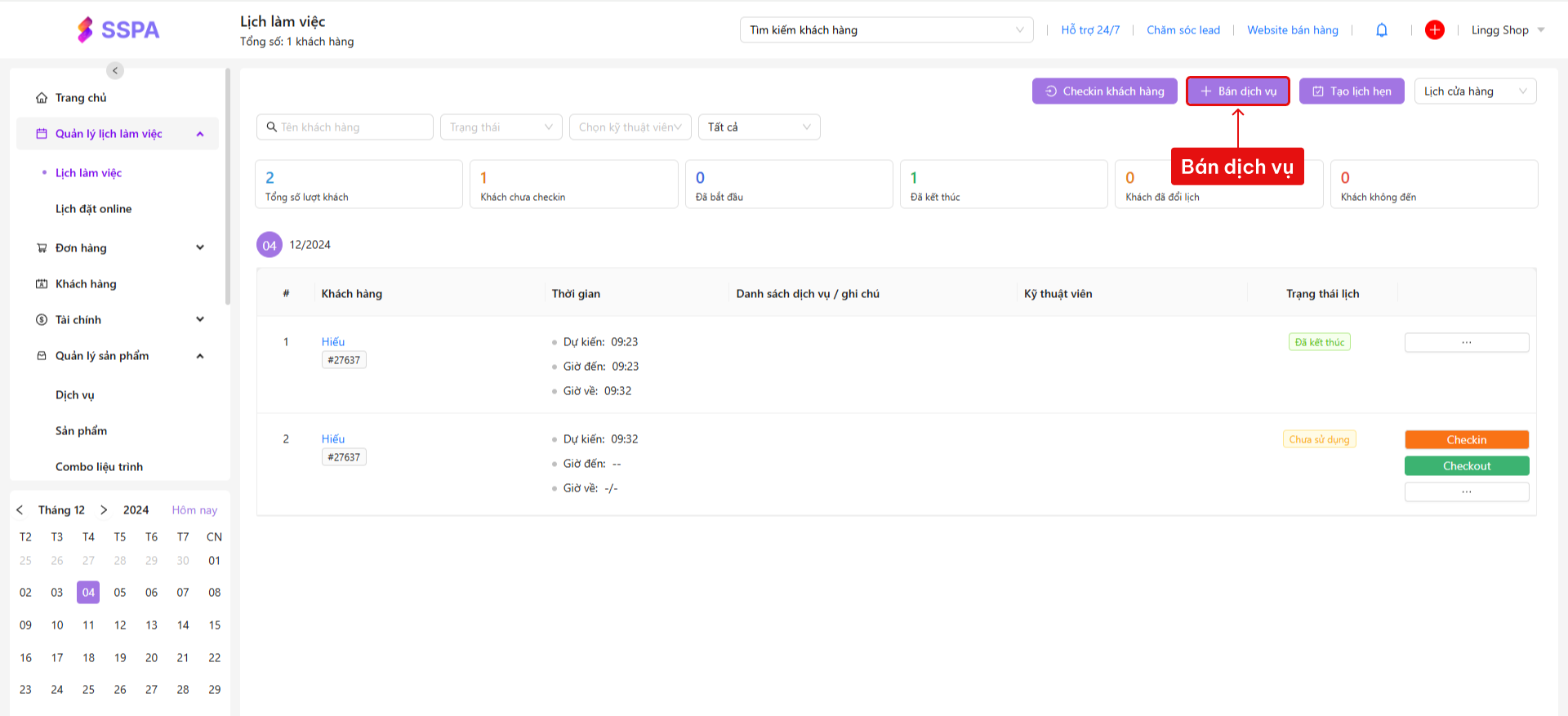Select day 15 in the mini calendar
1568x716 pixels.
[x=215, y=625]
